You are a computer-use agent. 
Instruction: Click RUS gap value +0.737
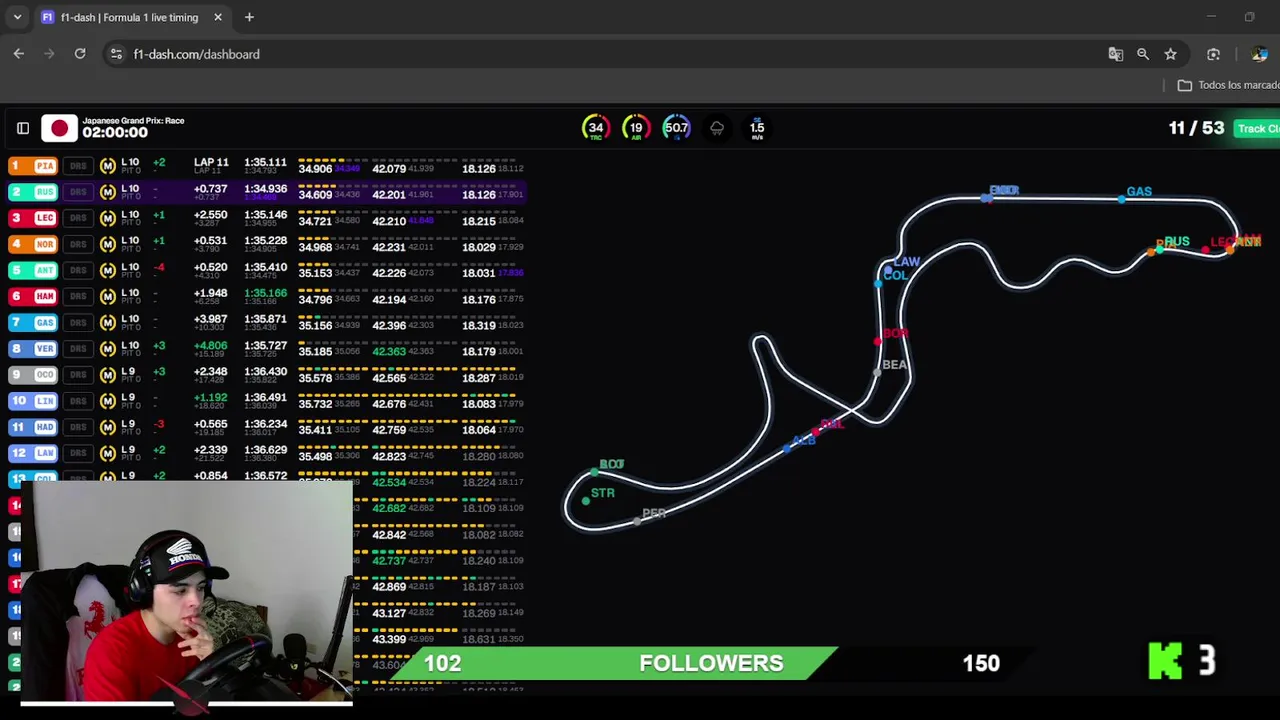210,188
